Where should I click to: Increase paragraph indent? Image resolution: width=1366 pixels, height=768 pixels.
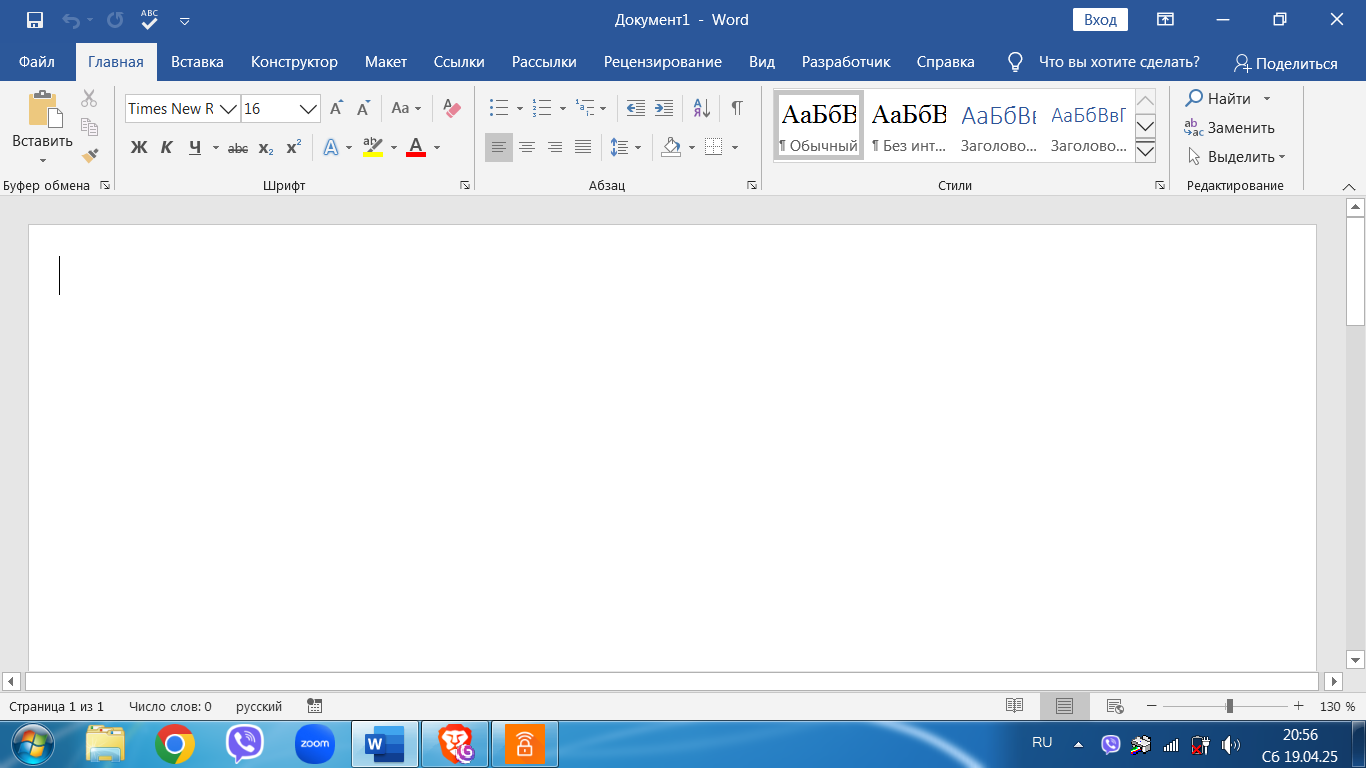[x=663, y=108]
